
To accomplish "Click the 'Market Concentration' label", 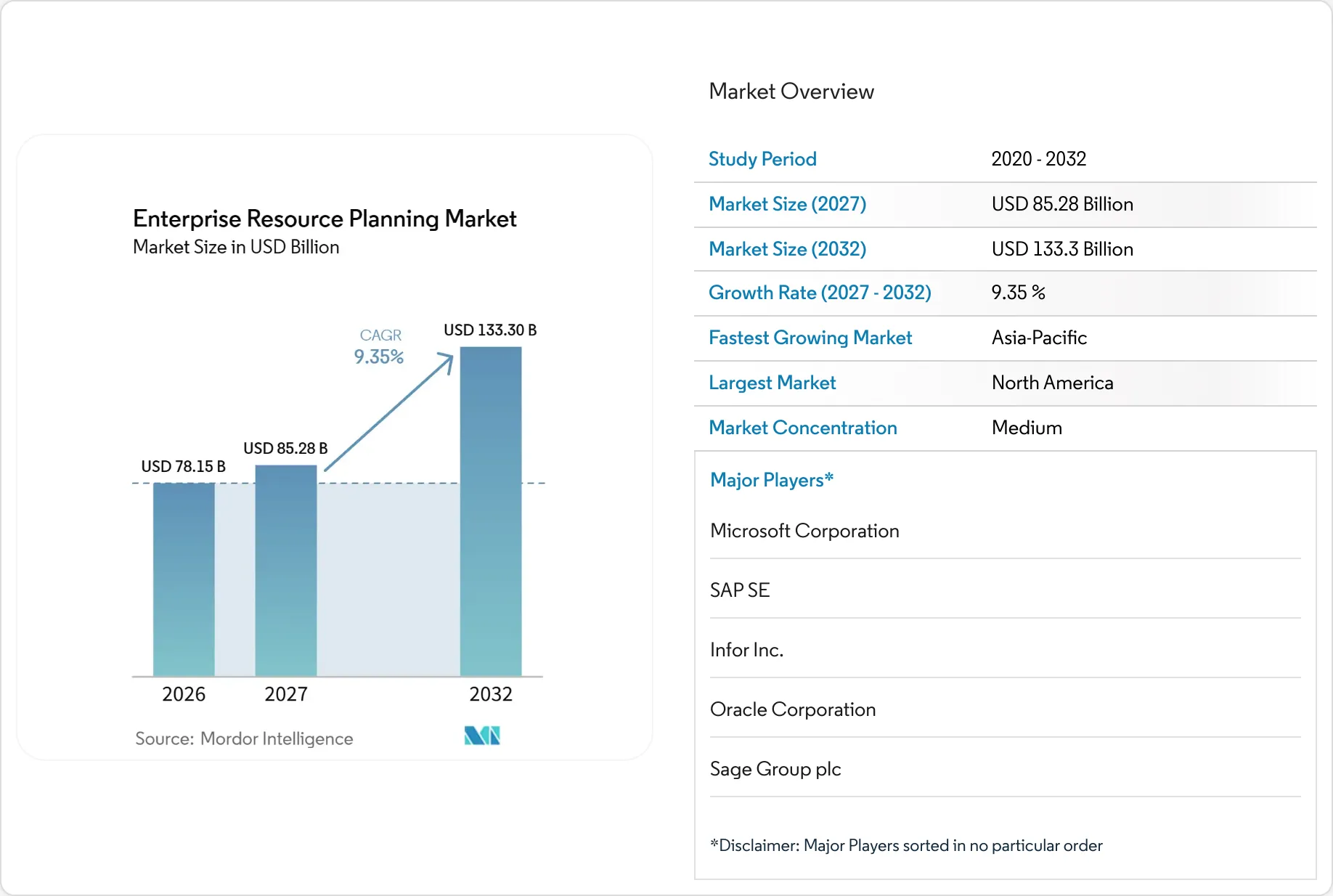I will [x=803, y=428].
